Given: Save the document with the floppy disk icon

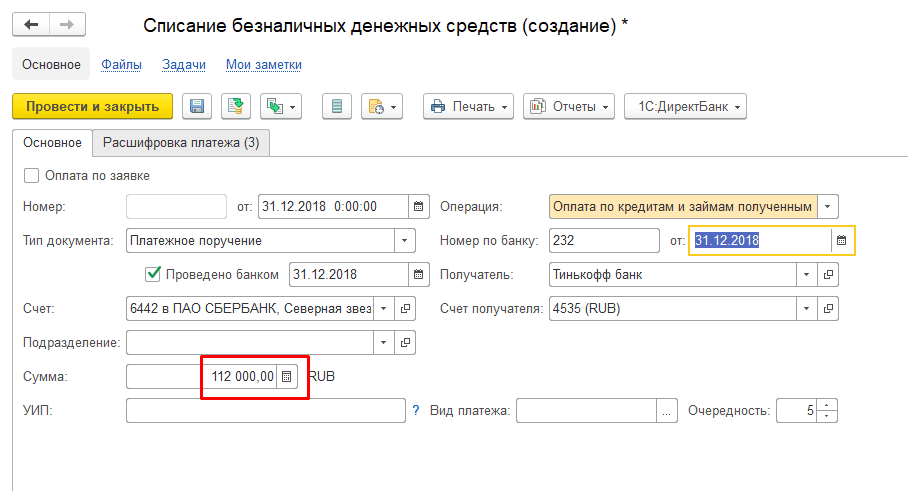Looking at the screenshot, I should [x=197, y=107].
